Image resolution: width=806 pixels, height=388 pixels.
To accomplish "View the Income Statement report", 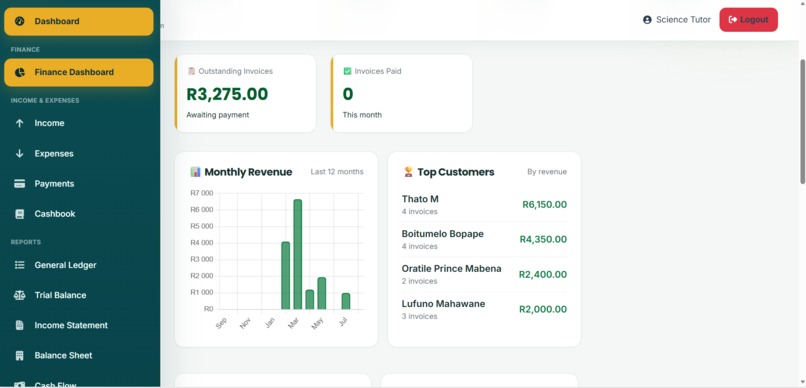I will coord(80,325).
